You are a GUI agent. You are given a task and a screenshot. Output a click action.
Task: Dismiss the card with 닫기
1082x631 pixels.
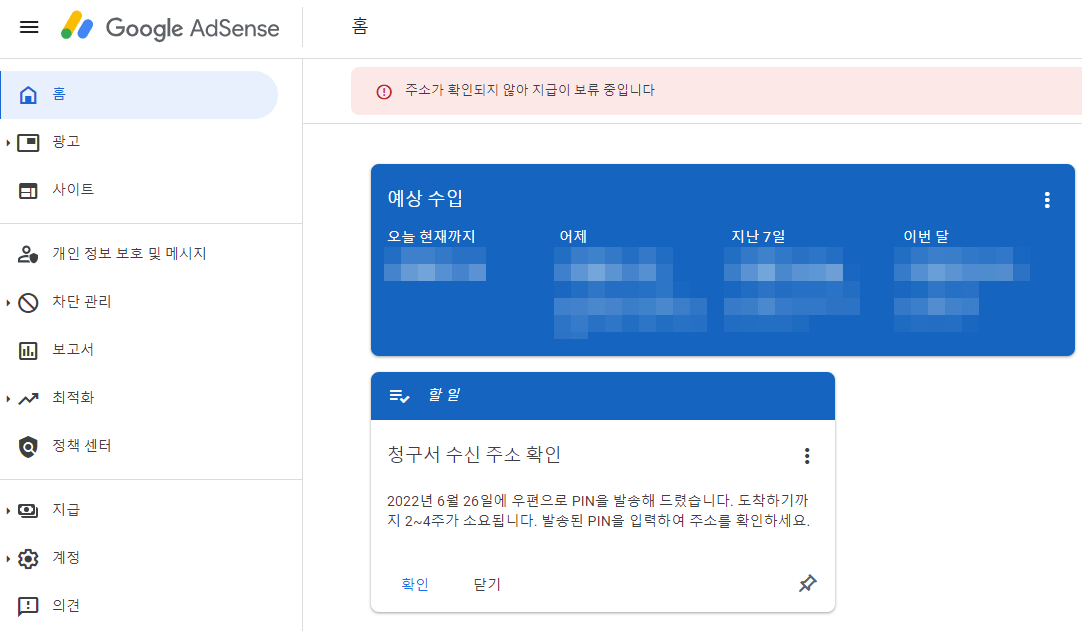pyautogui.click(x=487, y=584)
